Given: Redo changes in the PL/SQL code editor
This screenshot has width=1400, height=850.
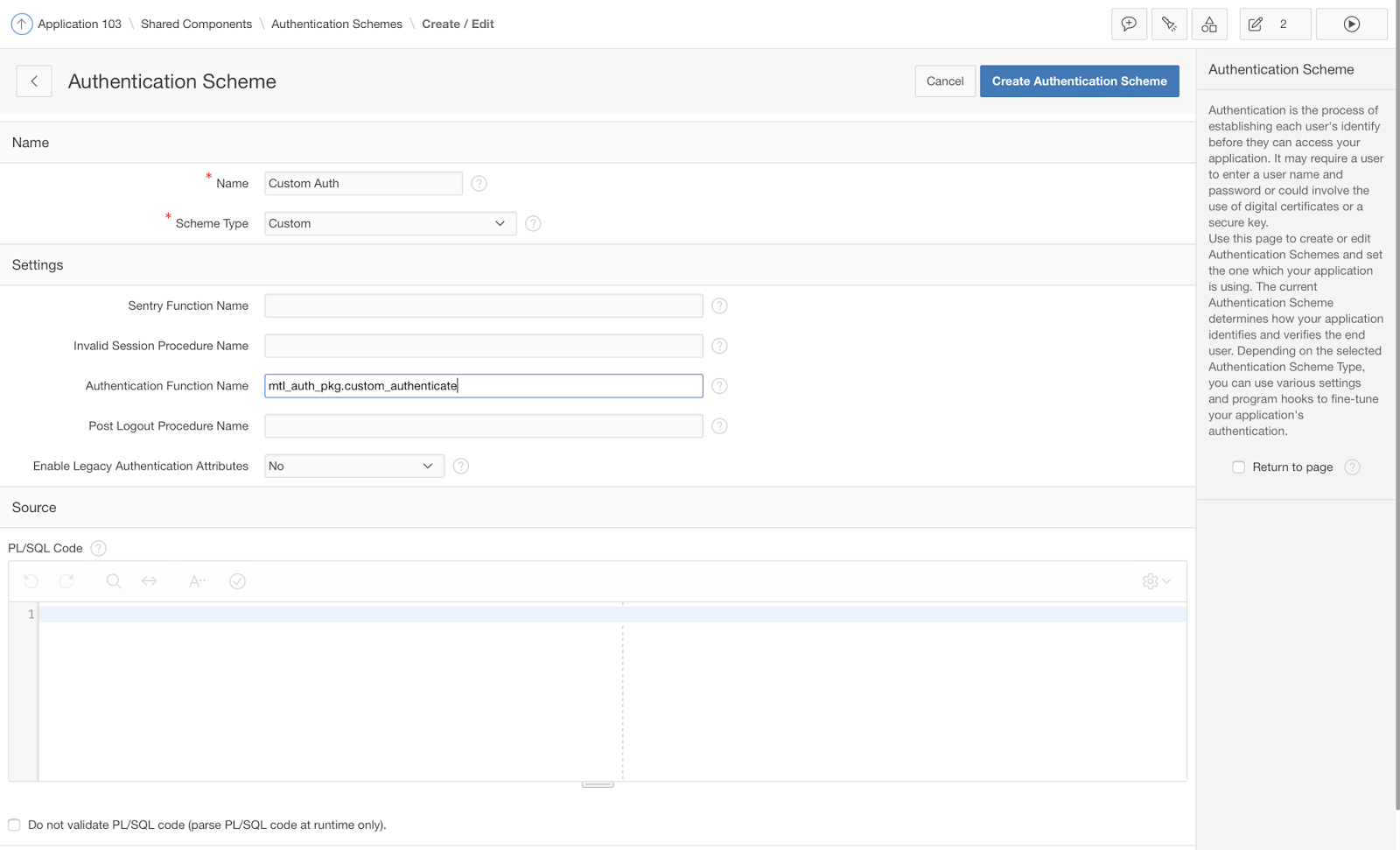Looking at the screenshot, I should (x=66, y=580).
